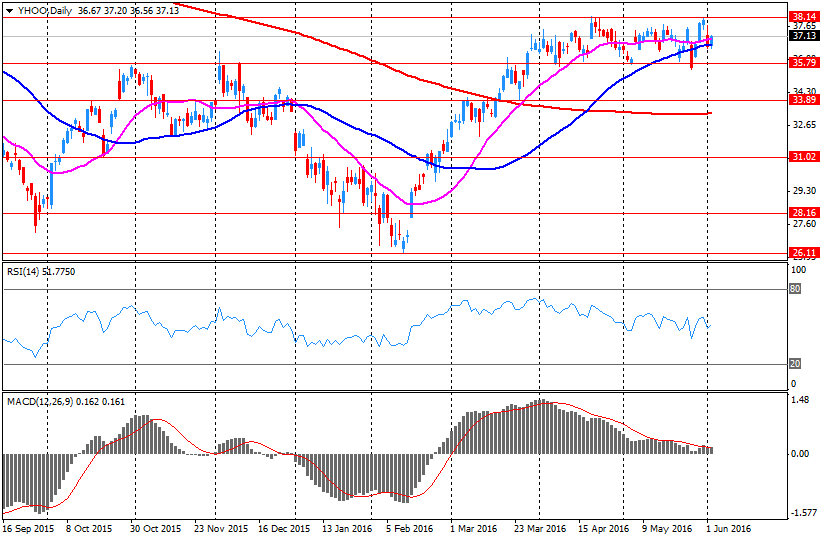This screenshot has width=827, height=537.
Task: Click the MACD 1.48 scale value
Action: tap(800, 401)
